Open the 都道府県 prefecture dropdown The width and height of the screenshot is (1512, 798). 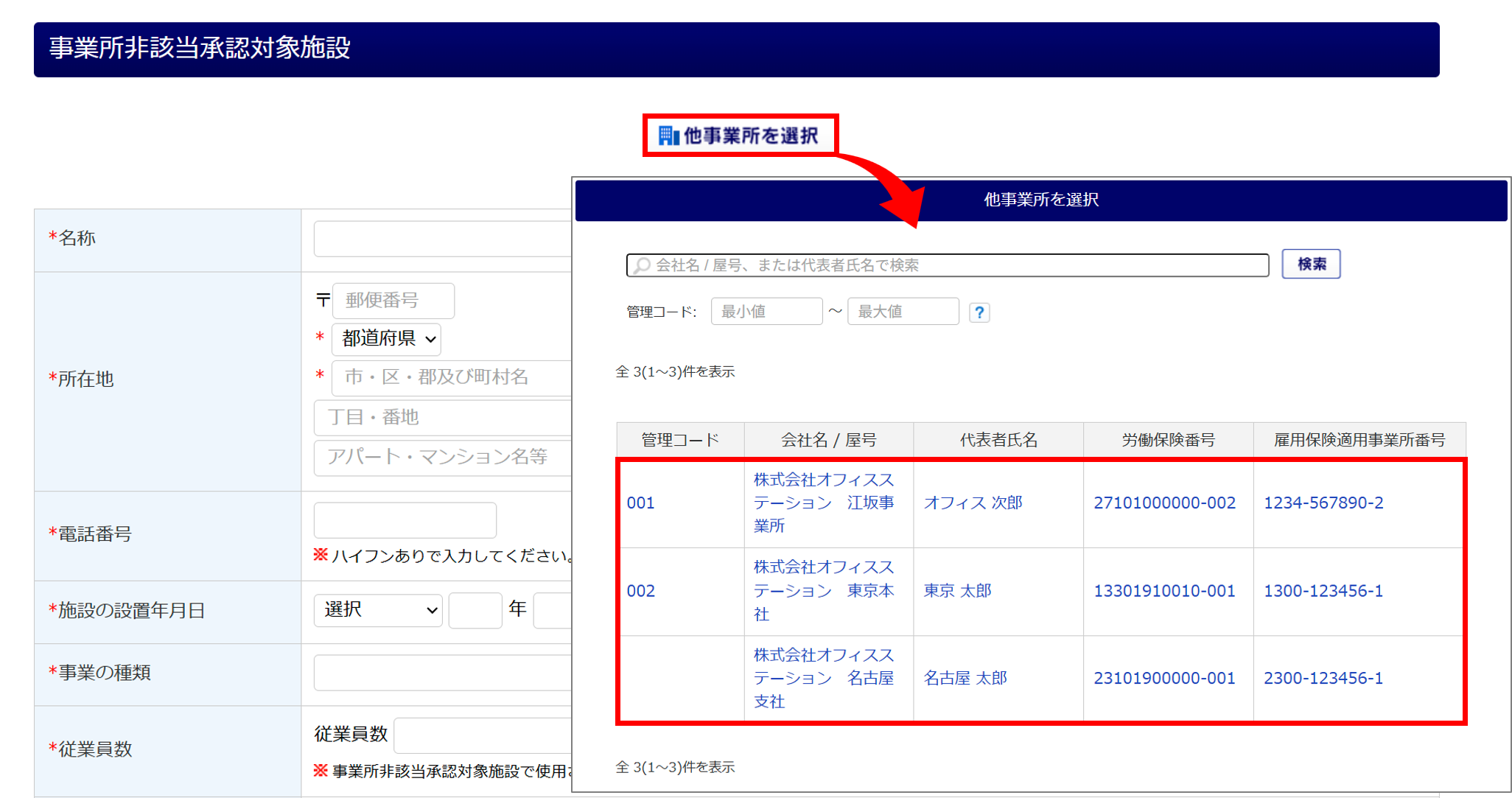[387, 339]
